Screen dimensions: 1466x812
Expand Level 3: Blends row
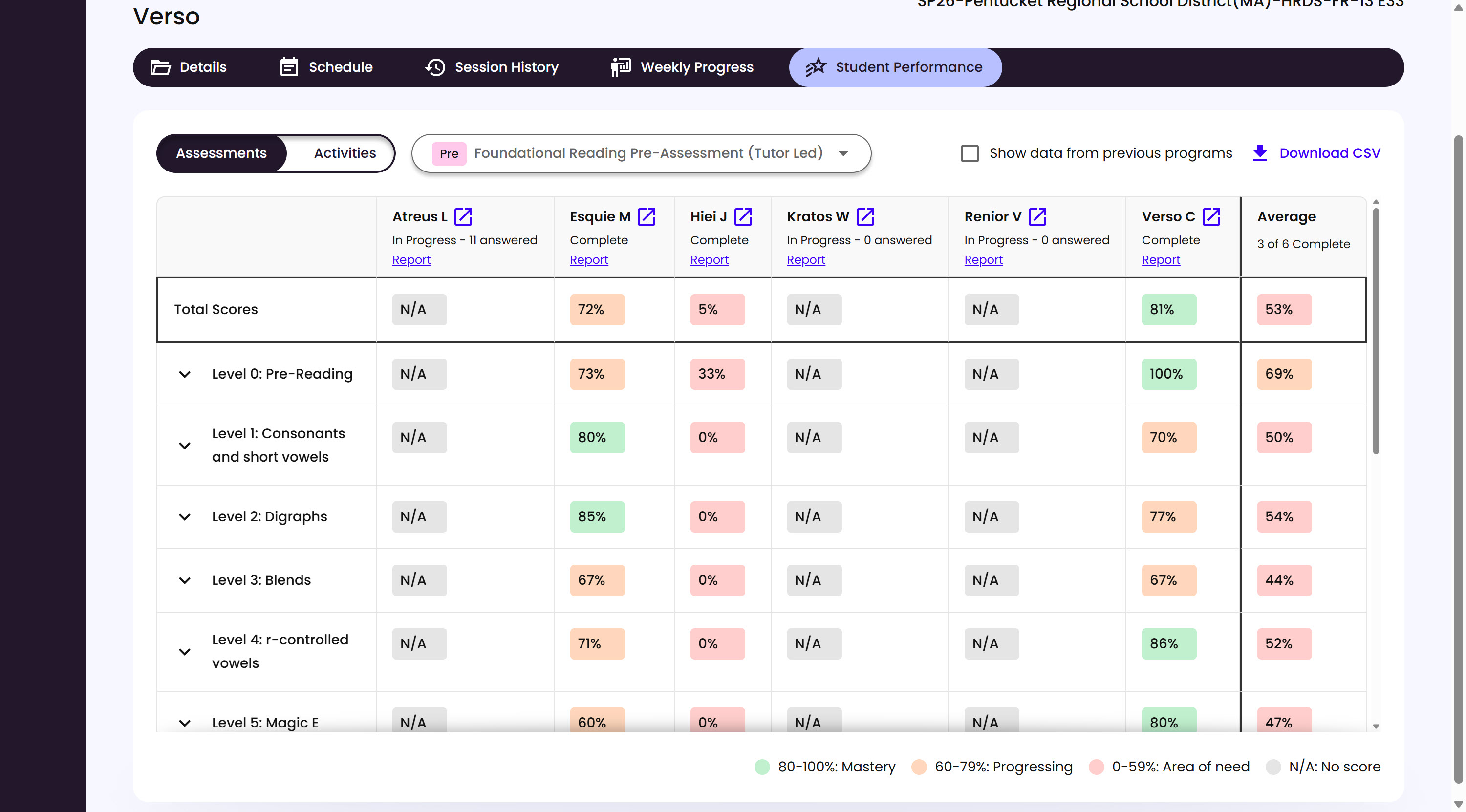(184, 580)
